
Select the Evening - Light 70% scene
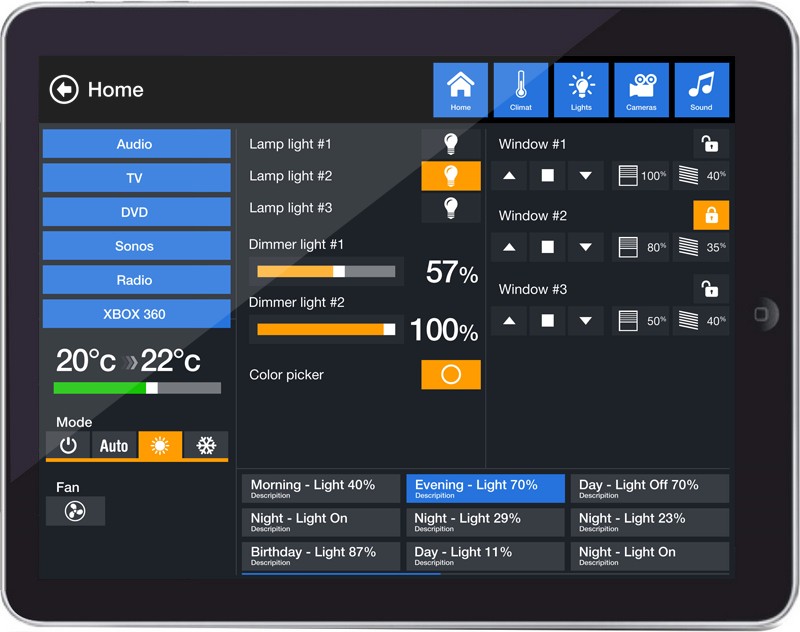coord(484,489)
